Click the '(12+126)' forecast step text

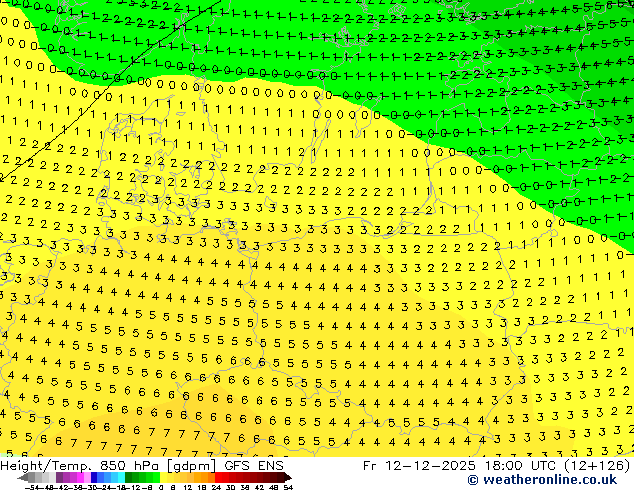pos(597,466)
